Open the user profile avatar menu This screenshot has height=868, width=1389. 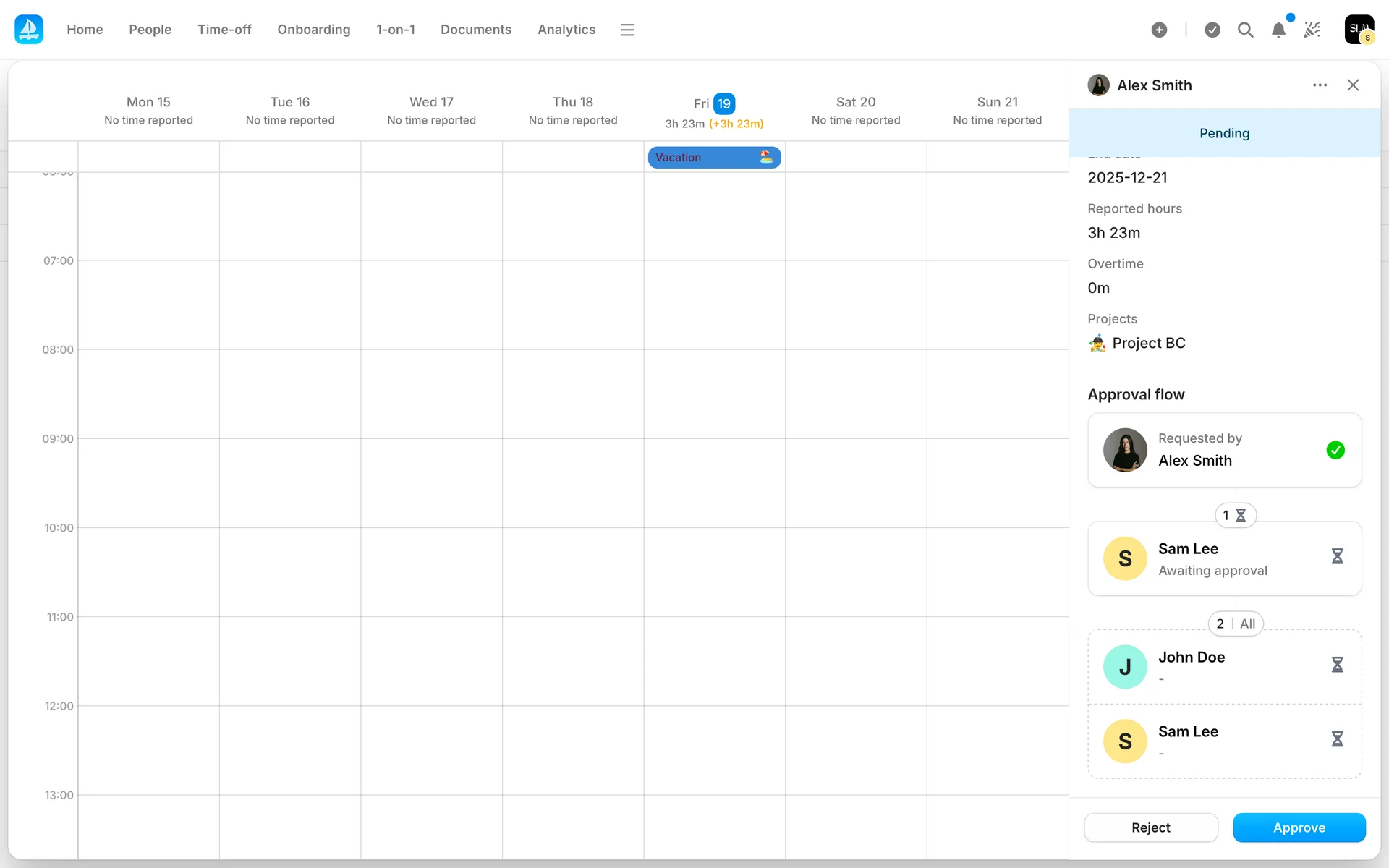pyautogui.click(x=1359, y=30)
